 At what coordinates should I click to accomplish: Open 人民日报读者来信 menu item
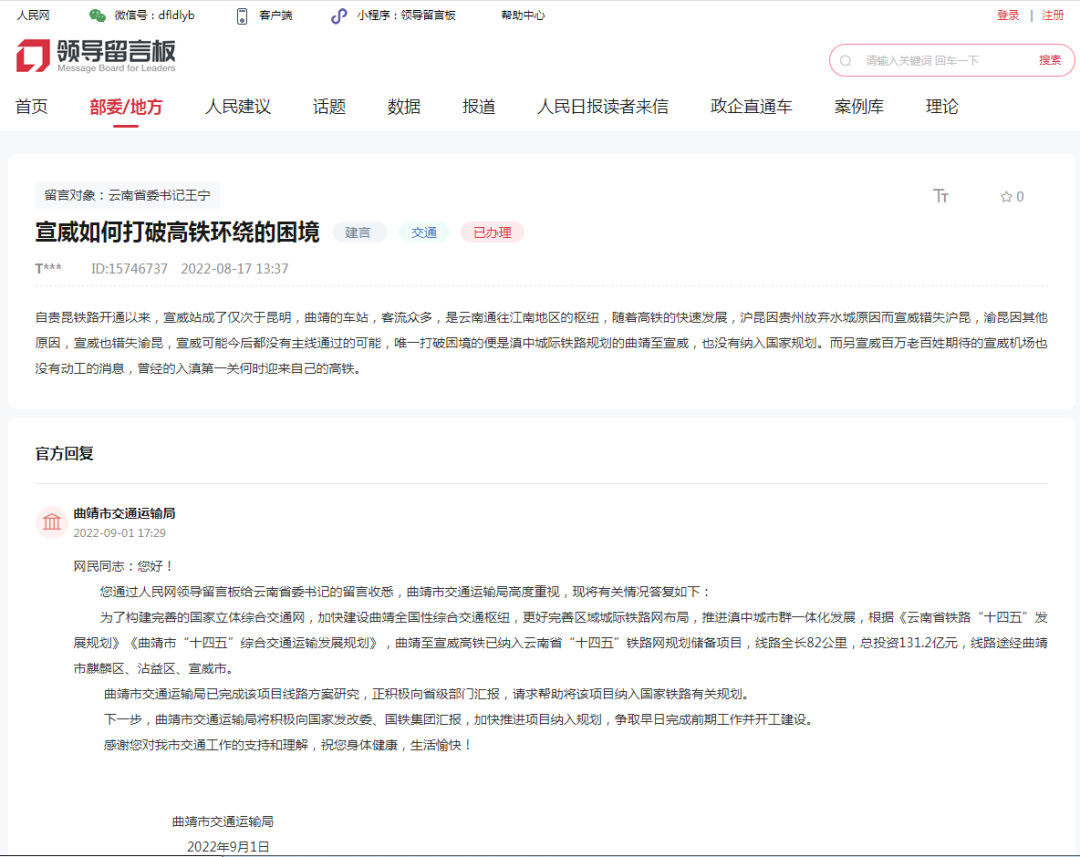click(602, 106)
